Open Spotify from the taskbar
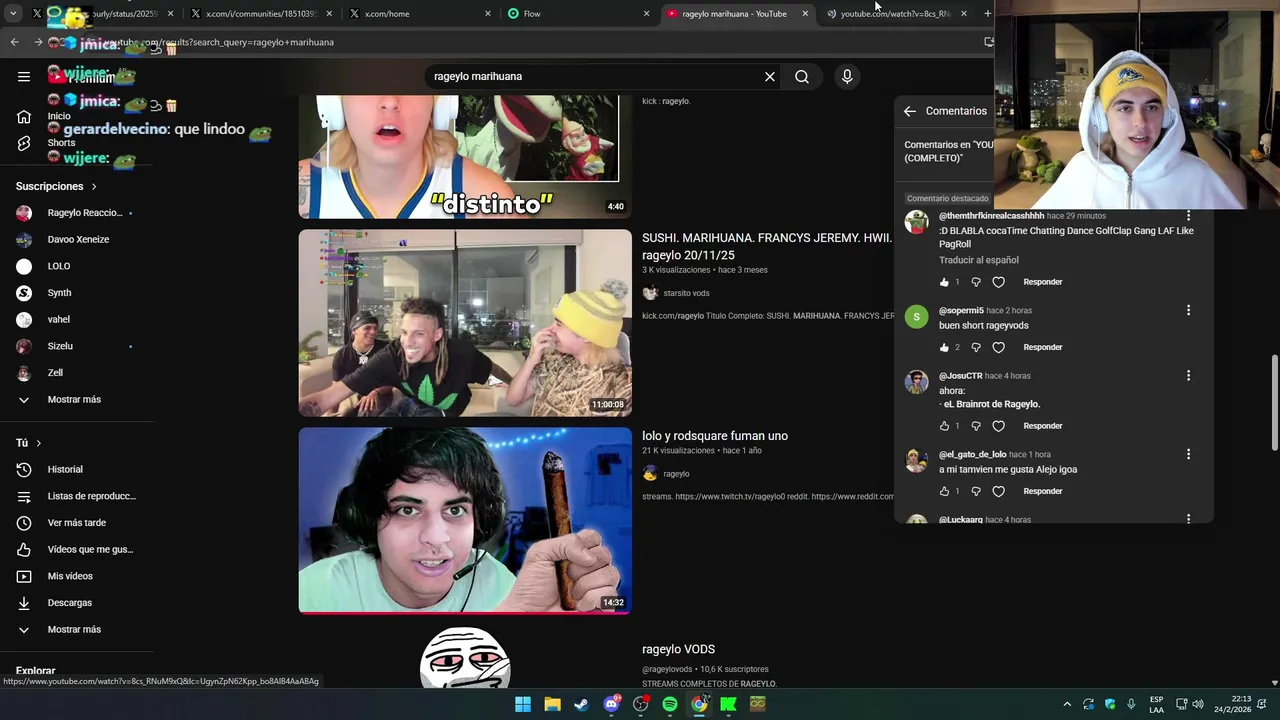Screen dimensions: 1280x720 click(x=670, y=704)
